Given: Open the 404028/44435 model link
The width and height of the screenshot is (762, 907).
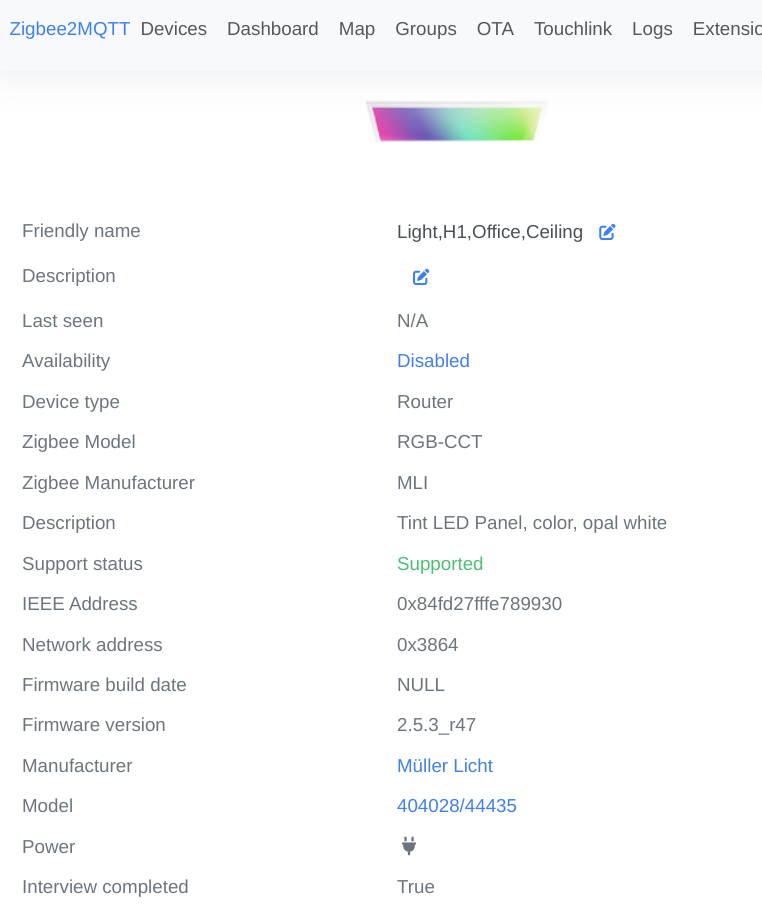Looking at the screenshot, I should pos(457,806).
